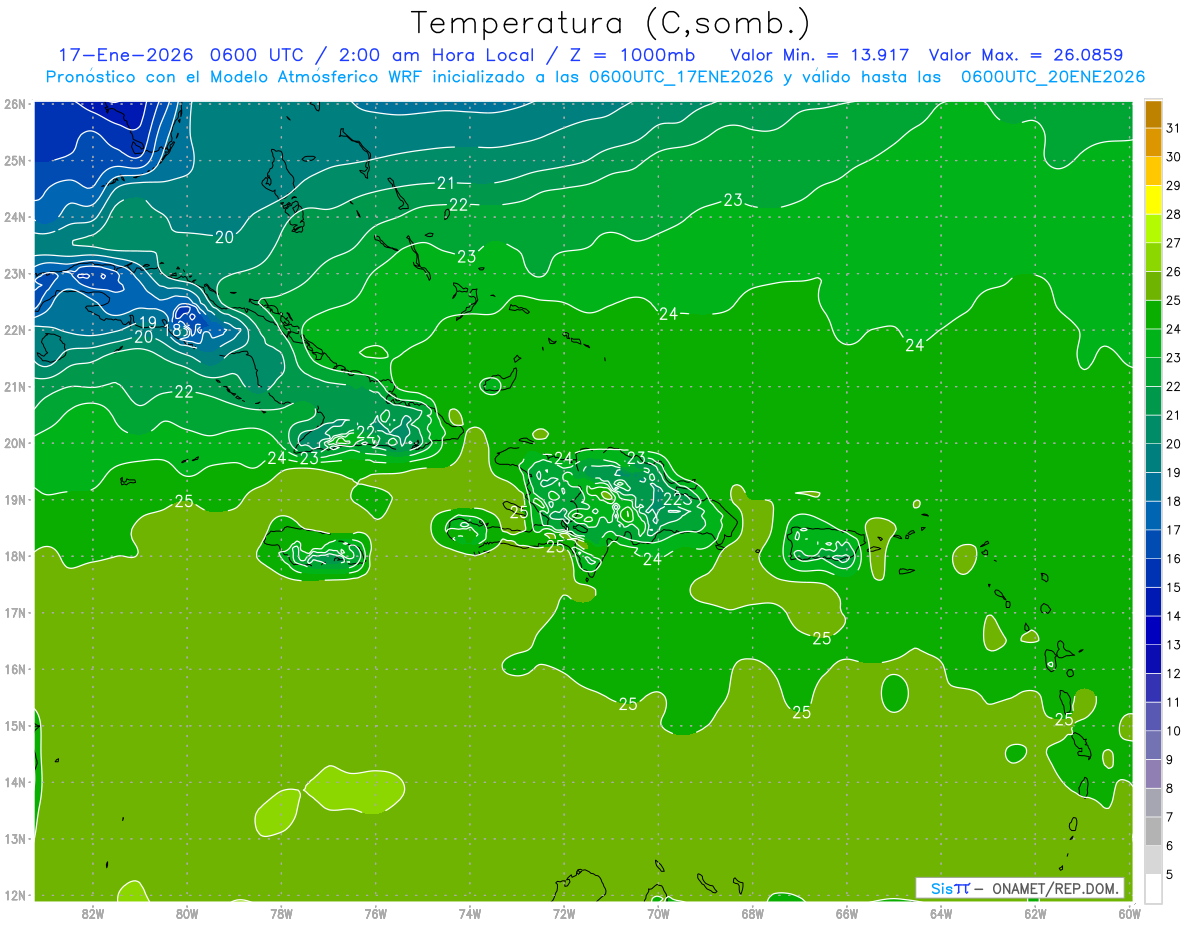Image resolution: width=1200 pixels, height=927 pixels.
Task: Click the 'Valor Min. = 13.917' readout
Action: (820, 55)
